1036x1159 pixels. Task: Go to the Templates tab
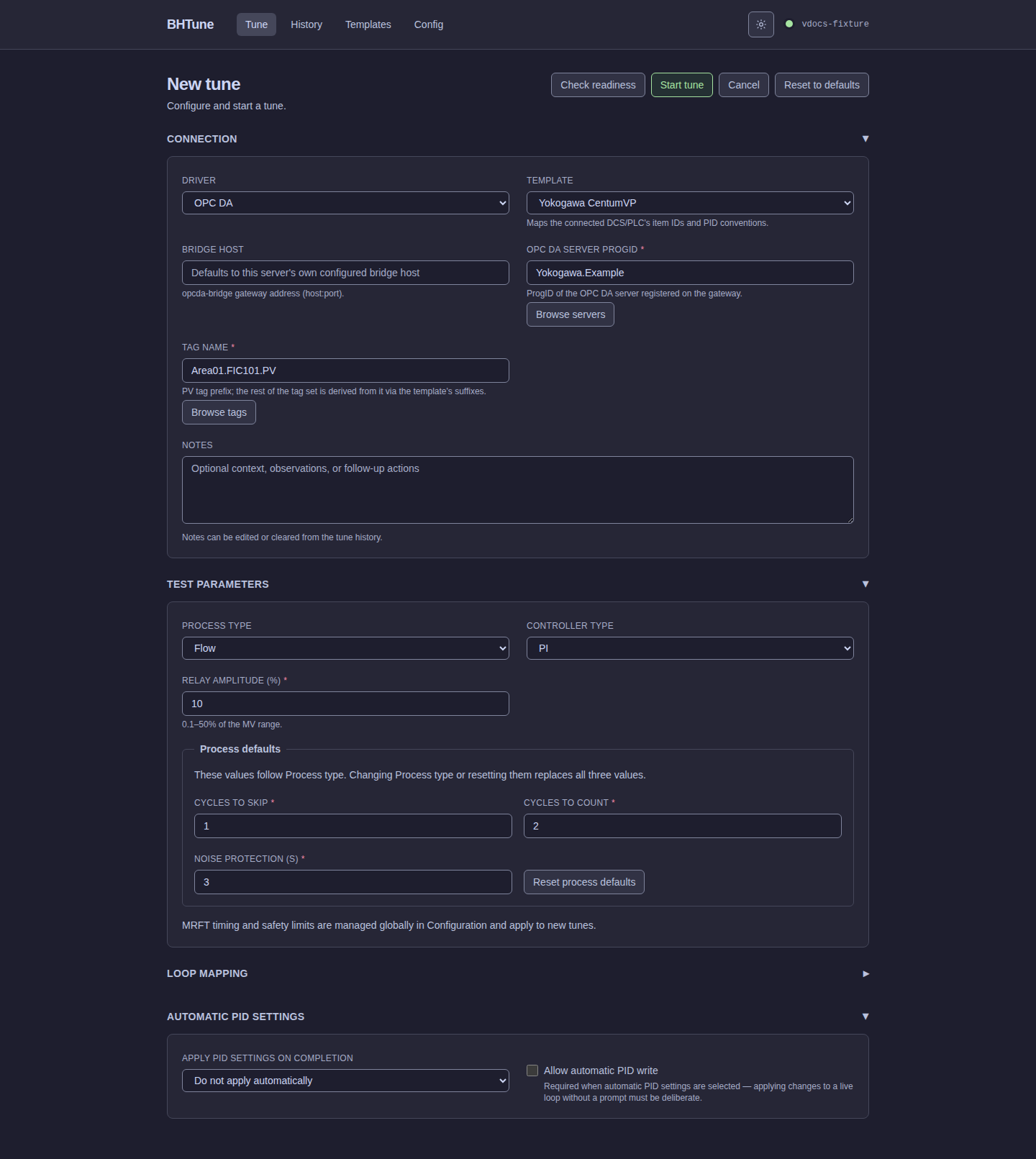coord(368,24)
